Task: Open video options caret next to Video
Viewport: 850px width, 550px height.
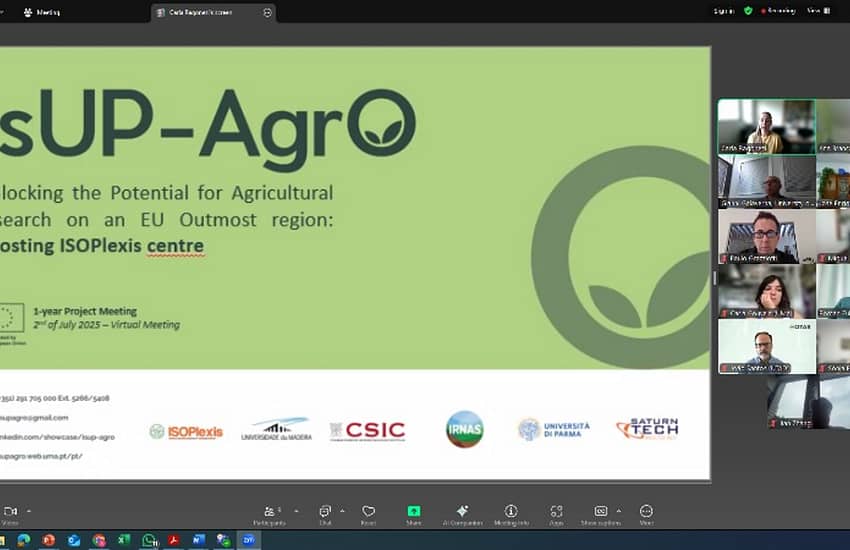Action: click(x=29, y=511)
